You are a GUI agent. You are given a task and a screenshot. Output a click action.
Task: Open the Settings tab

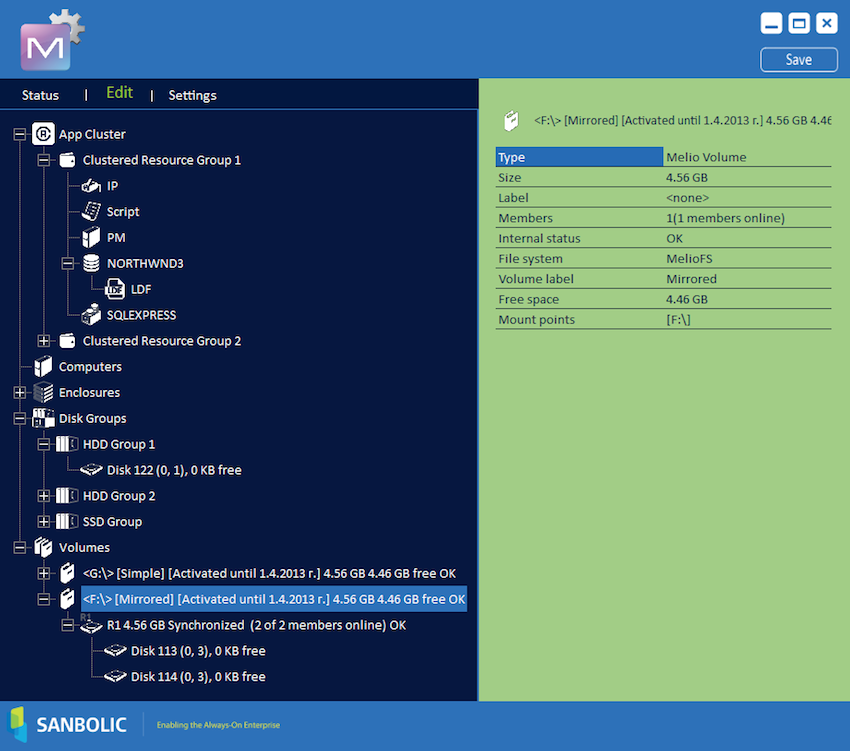coord(192,95)
